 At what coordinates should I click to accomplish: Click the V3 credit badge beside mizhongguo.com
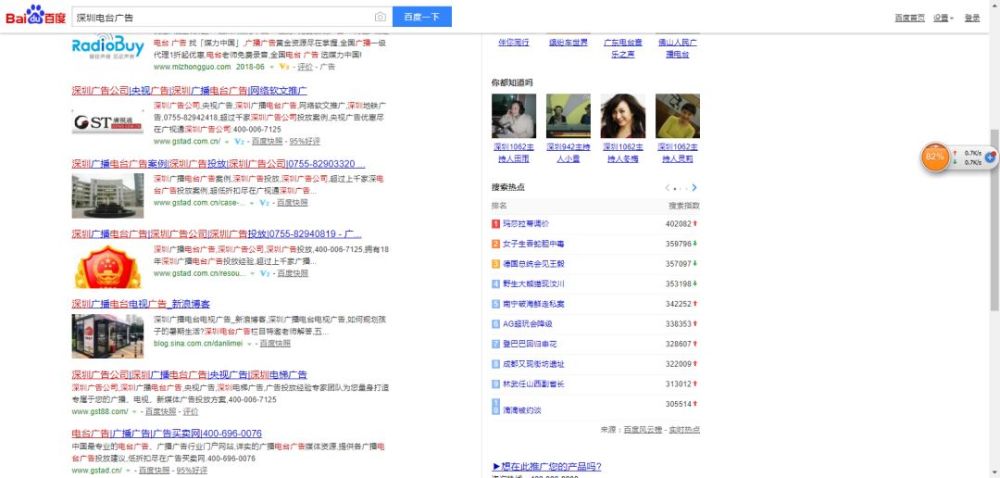(284, 66)
